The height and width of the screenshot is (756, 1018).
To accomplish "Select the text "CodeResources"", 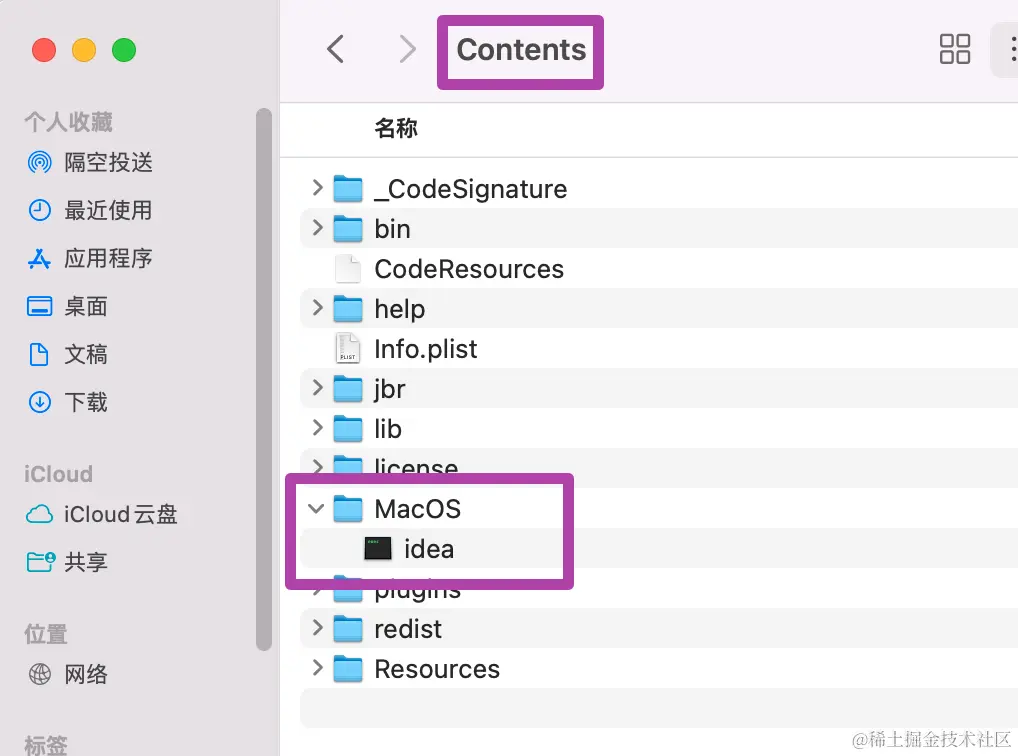I will [469, 269].
